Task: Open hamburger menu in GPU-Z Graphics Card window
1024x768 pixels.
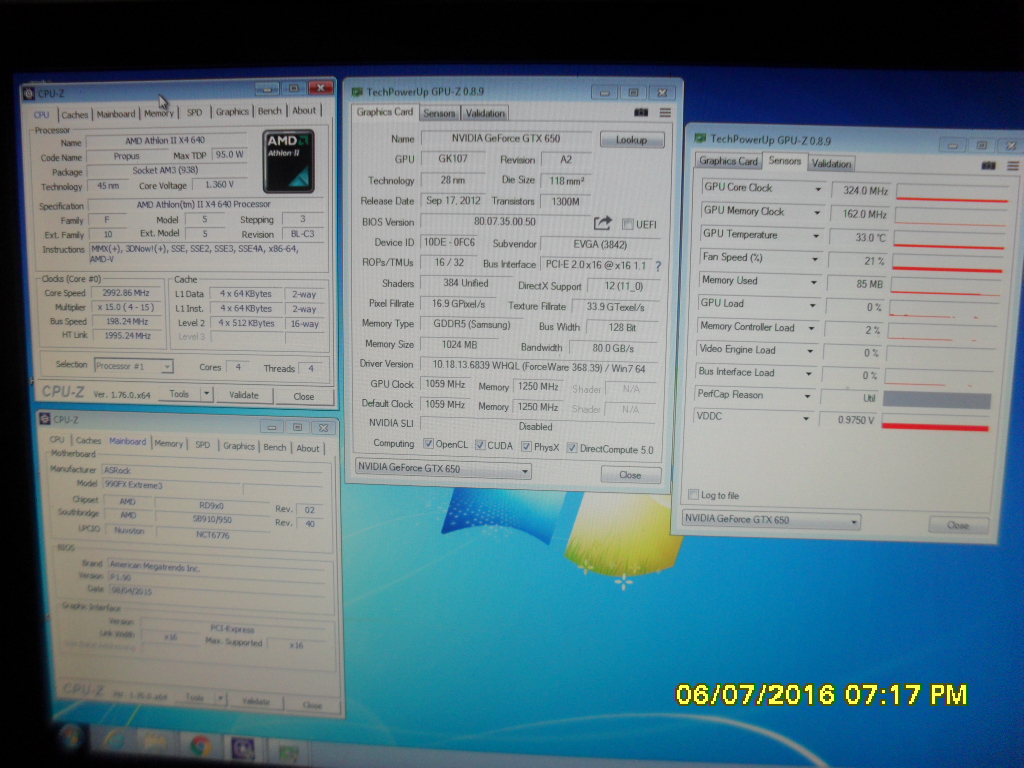Action: [x=665, y=112]
